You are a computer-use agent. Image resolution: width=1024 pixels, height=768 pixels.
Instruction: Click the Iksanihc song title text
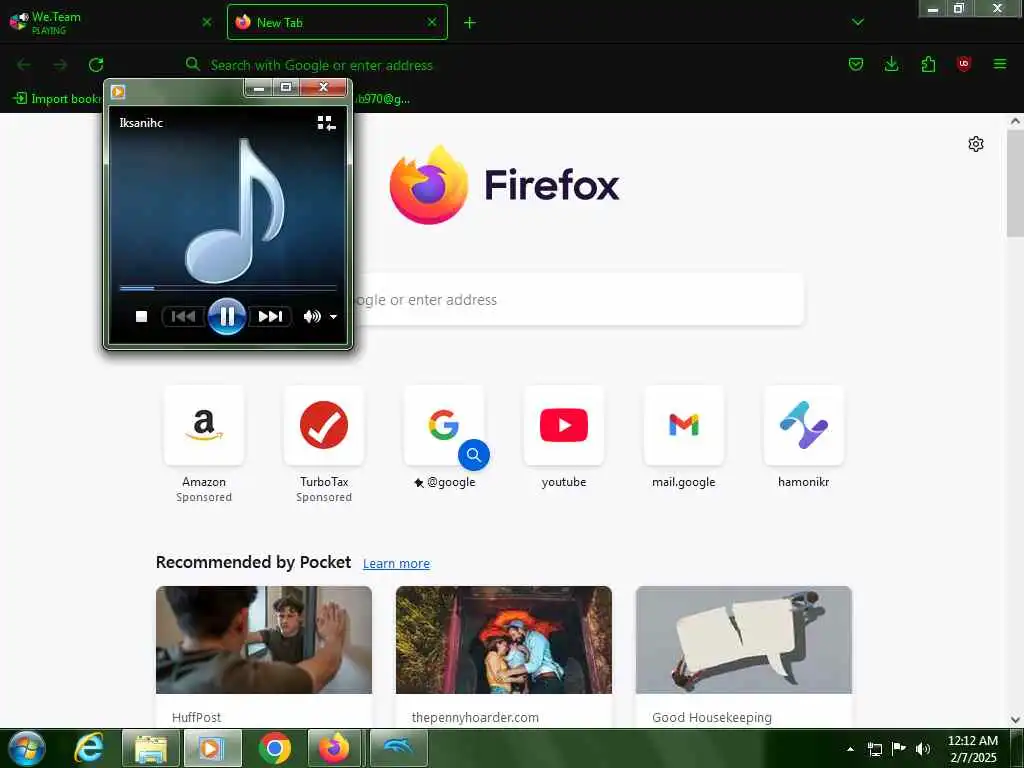141,123
